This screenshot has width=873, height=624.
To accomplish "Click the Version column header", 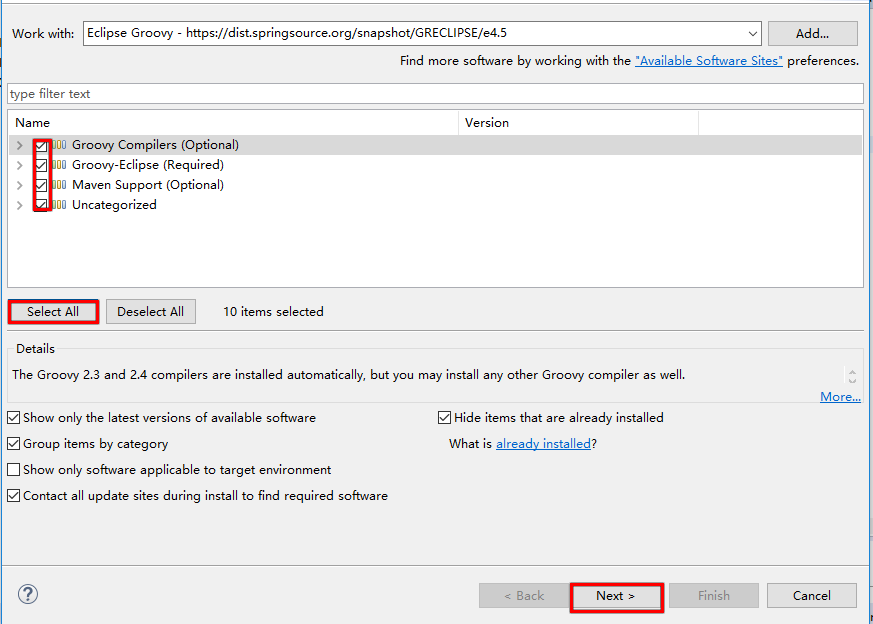I will point(578,122).
